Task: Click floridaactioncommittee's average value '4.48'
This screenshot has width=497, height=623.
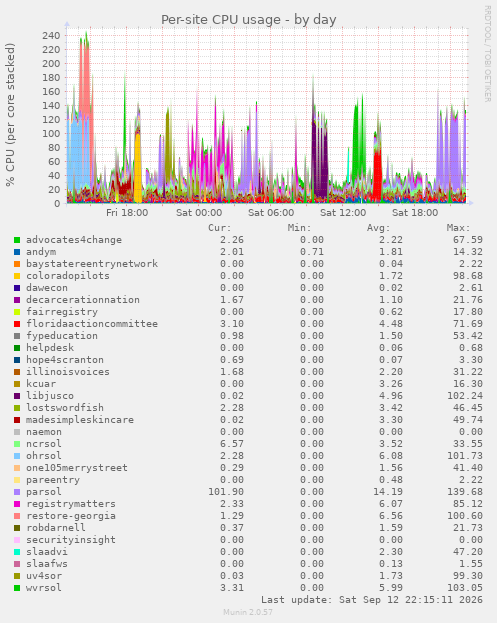Action: pos(391,324)
